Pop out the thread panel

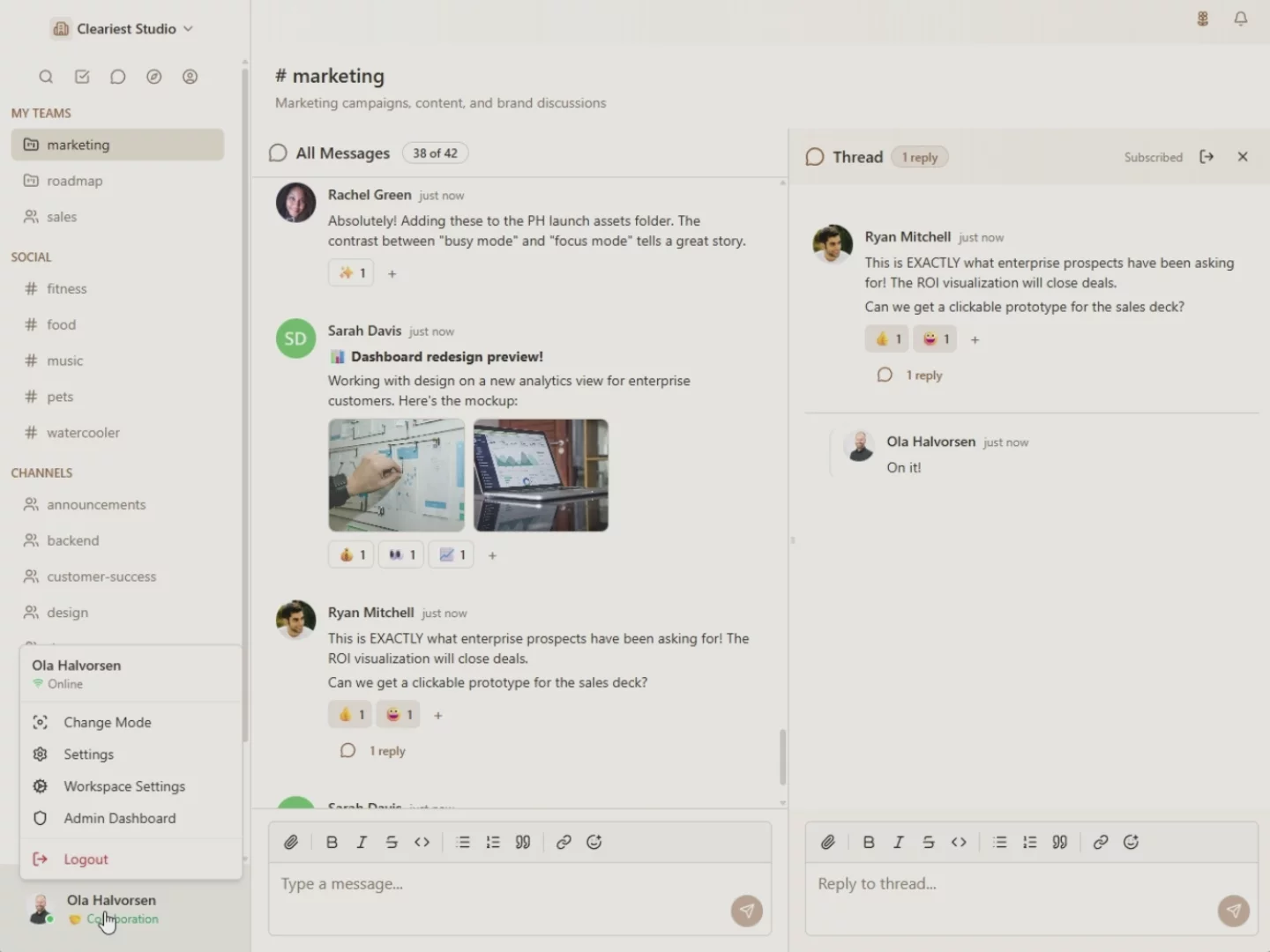tap(1206, 157)
